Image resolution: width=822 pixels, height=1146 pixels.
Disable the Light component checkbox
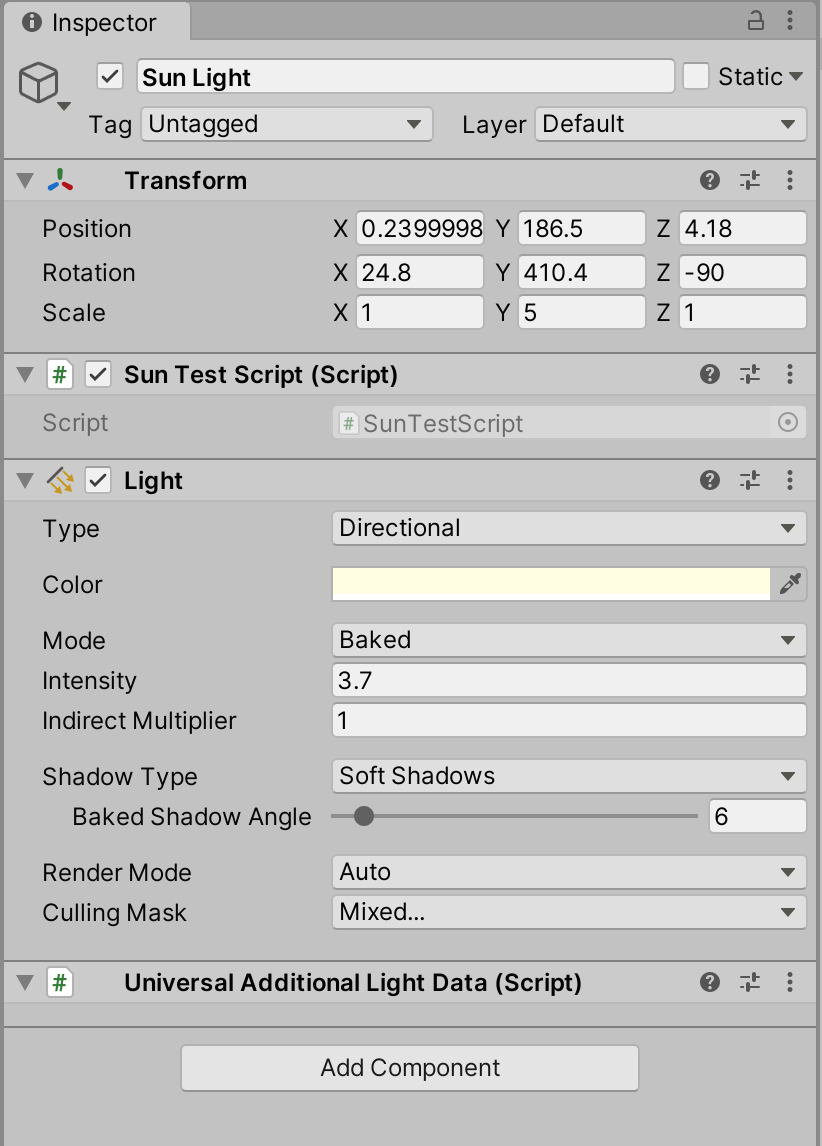coord(98,480)
